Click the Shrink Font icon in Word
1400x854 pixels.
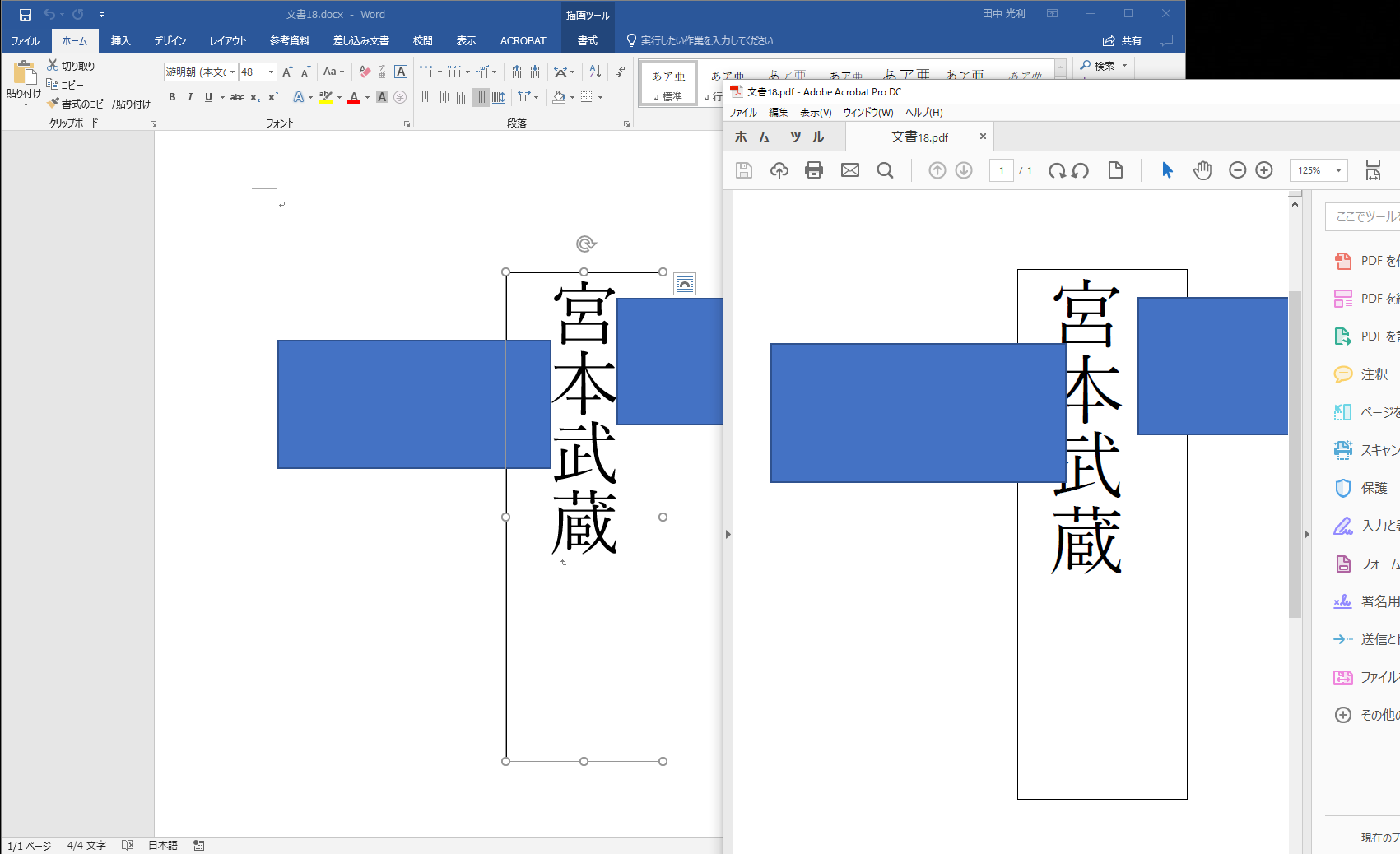[305, 72]
